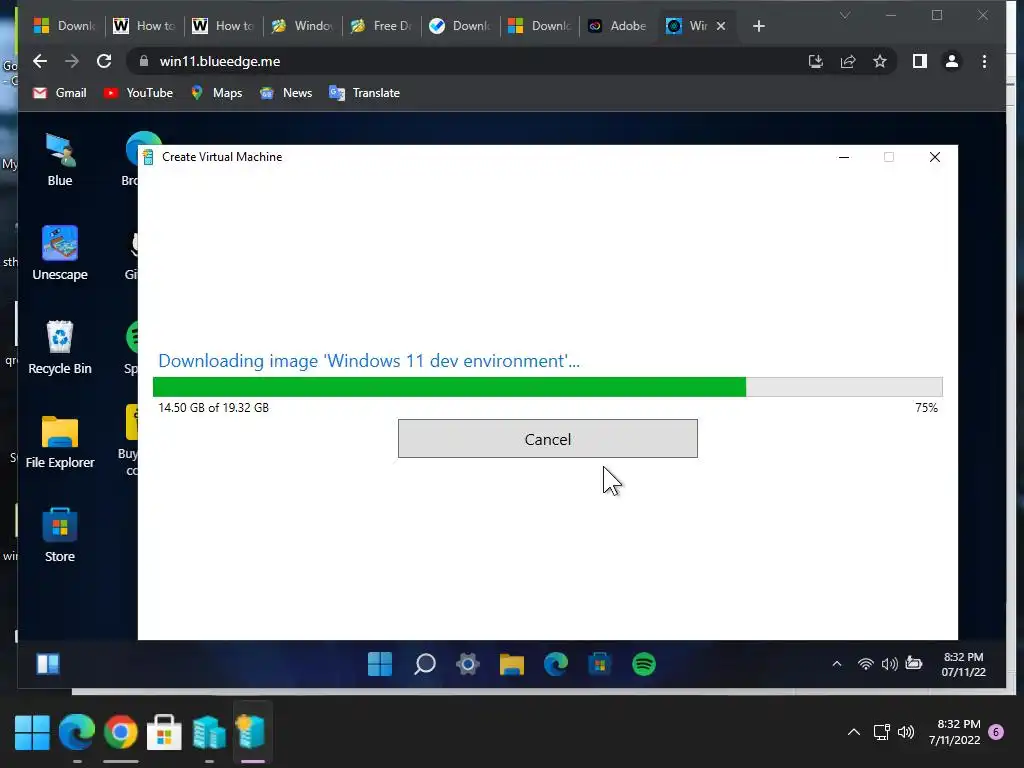Close the active 'Win' tab
The width and height of the screenshot is (1024, 768).
pyautogui.click(x=721, y=26)
